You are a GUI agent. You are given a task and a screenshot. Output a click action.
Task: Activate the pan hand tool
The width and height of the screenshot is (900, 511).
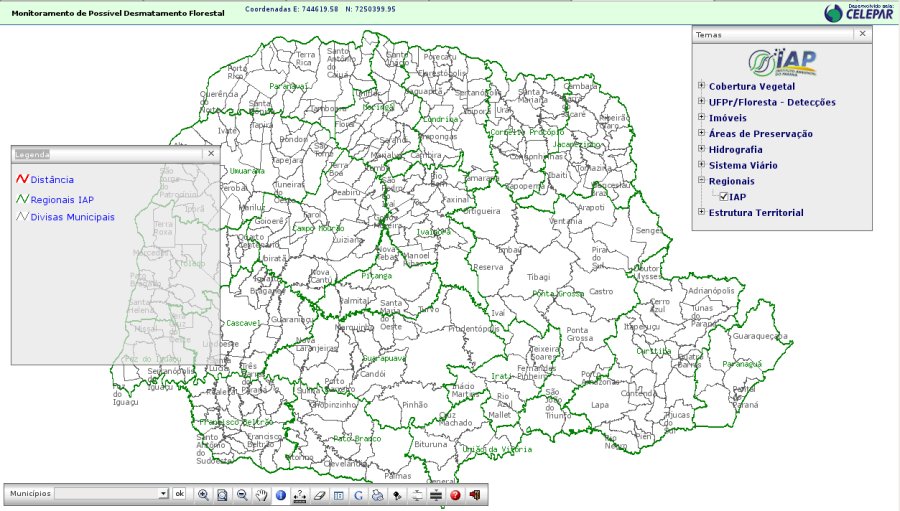pos(261,494)
